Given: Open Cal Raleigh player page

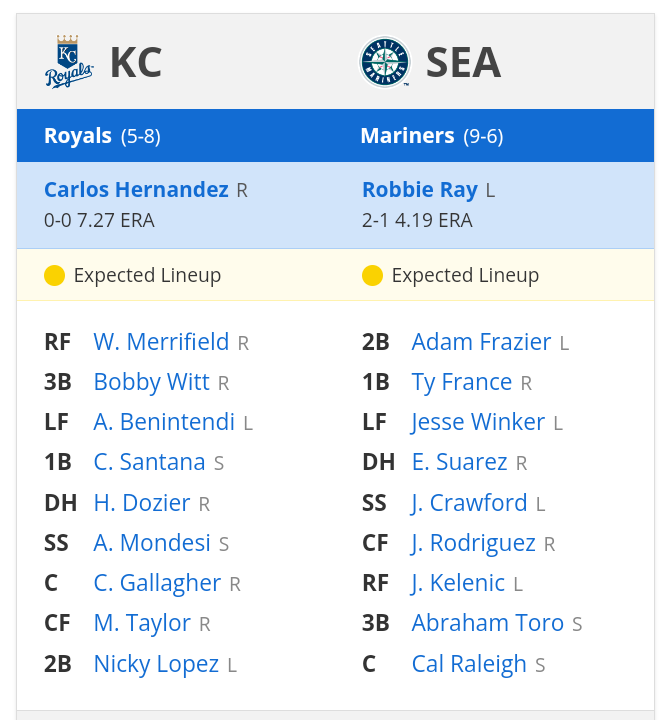Looking at the screenshot, I should pos(468,664).
